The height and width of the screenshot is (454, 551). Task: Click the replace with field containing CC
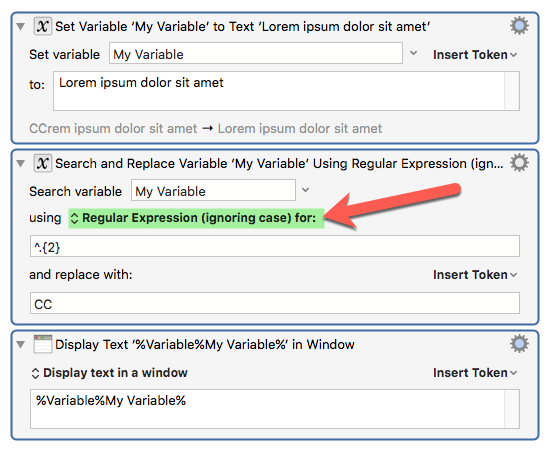[x=275, y=303]
